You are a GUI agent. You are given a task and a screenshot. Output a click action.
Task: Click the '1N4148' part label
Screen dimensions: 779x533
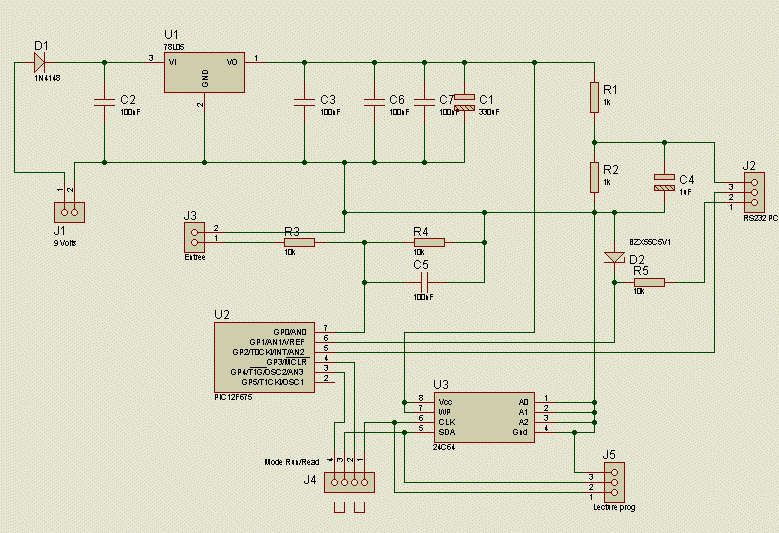[x=47, y=78]
